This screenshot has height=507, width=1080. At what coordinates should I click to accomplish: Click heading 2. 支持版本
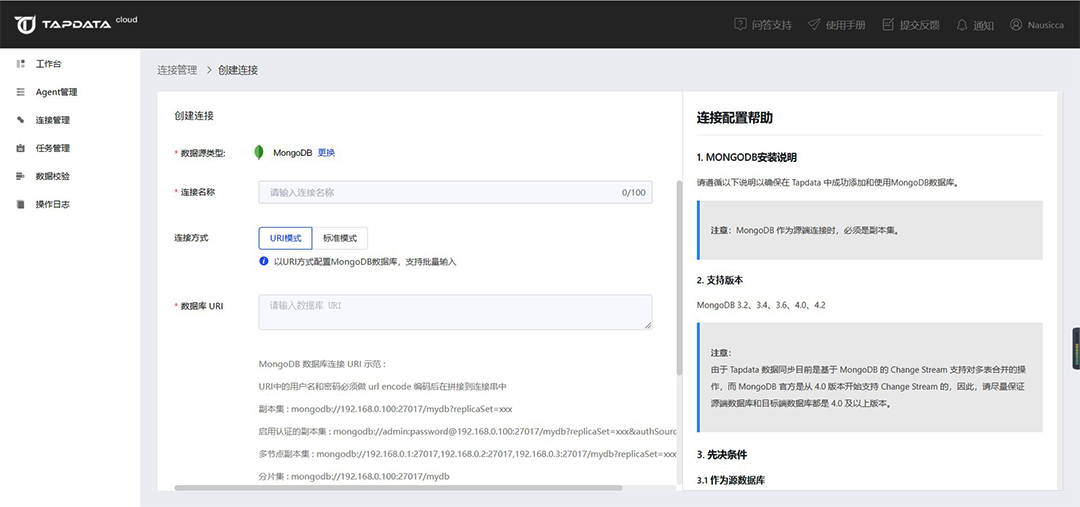coord(720,280)
